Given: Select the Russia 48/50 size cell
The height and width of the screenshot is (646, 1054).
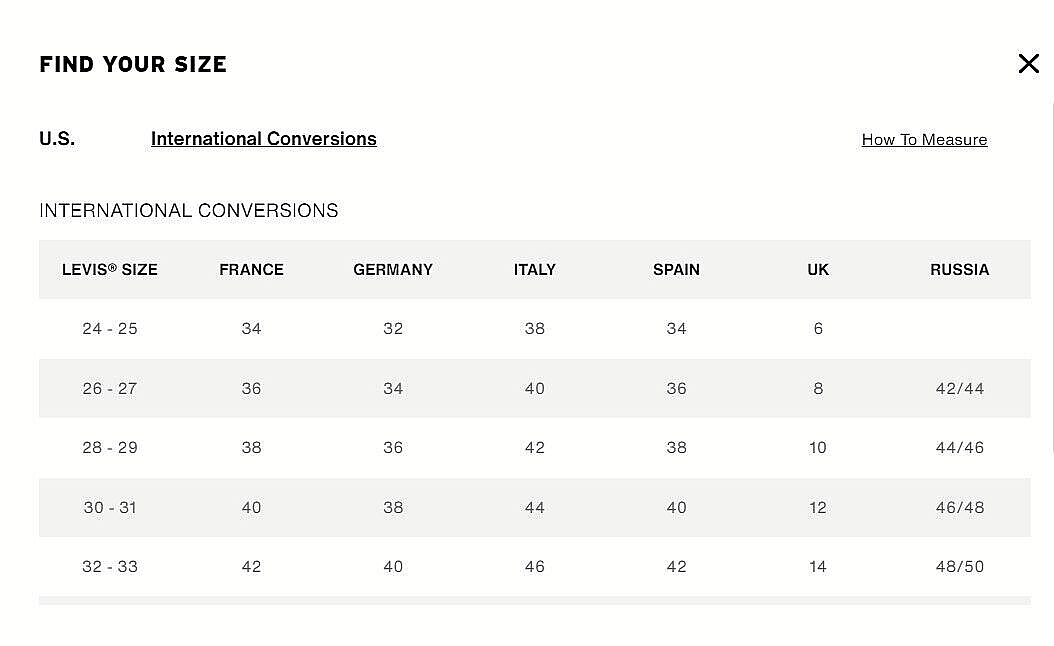Looking at the screenshot, I should coord(959,567).
